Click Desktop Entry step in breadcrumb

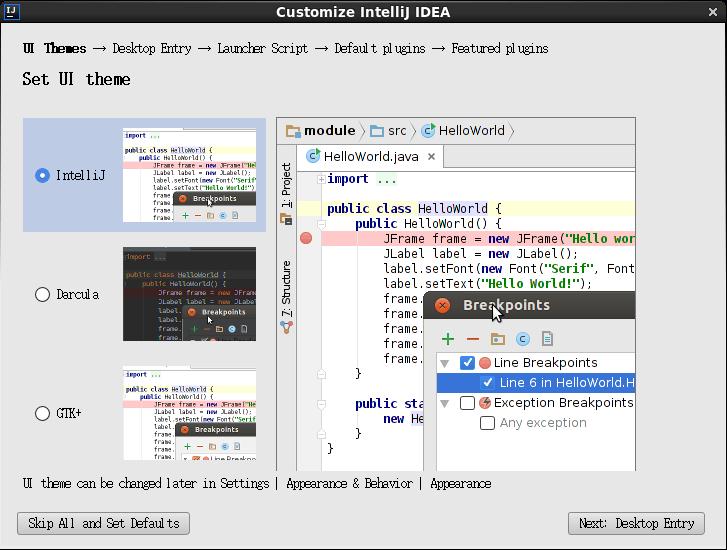pos(152,48)
